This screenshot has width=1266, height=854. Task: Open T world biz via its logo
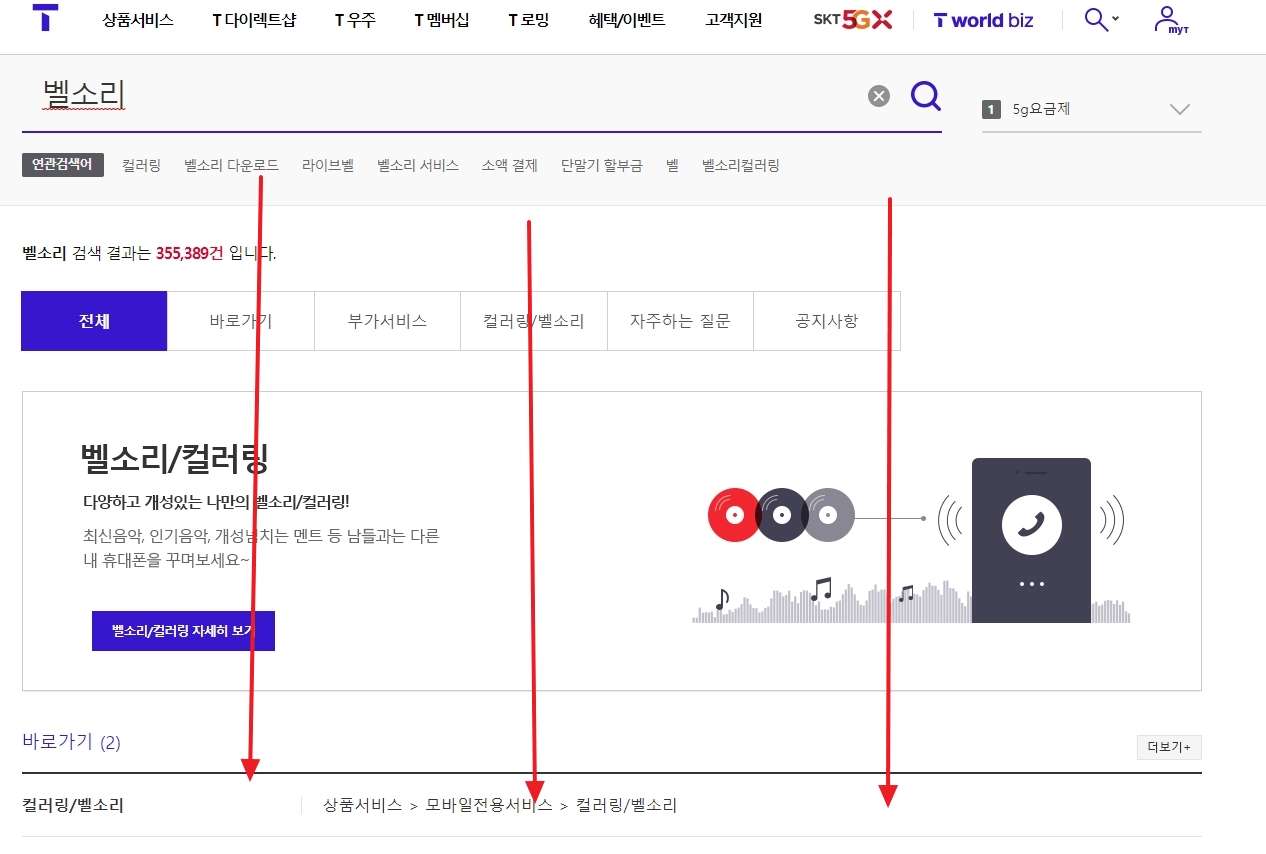click(x=983, y=18)
